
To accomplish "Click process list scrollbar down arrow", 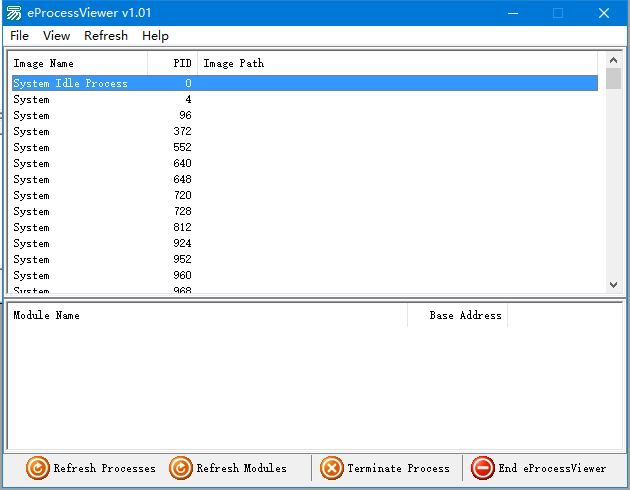I will [613, 285].
